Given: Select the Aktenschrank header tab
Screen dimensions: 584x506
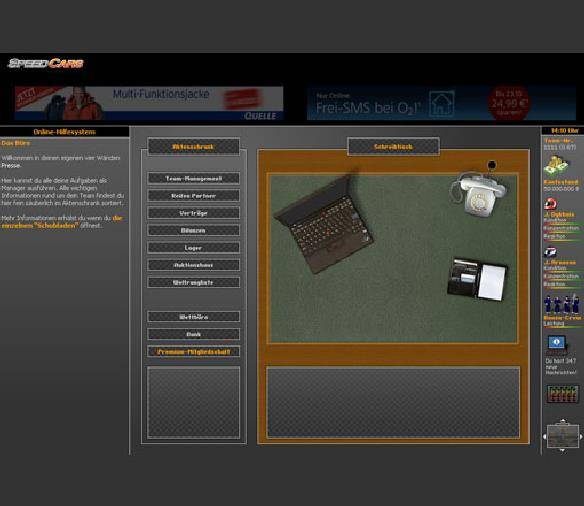Looking at the screenshot, I should (193, 147).
